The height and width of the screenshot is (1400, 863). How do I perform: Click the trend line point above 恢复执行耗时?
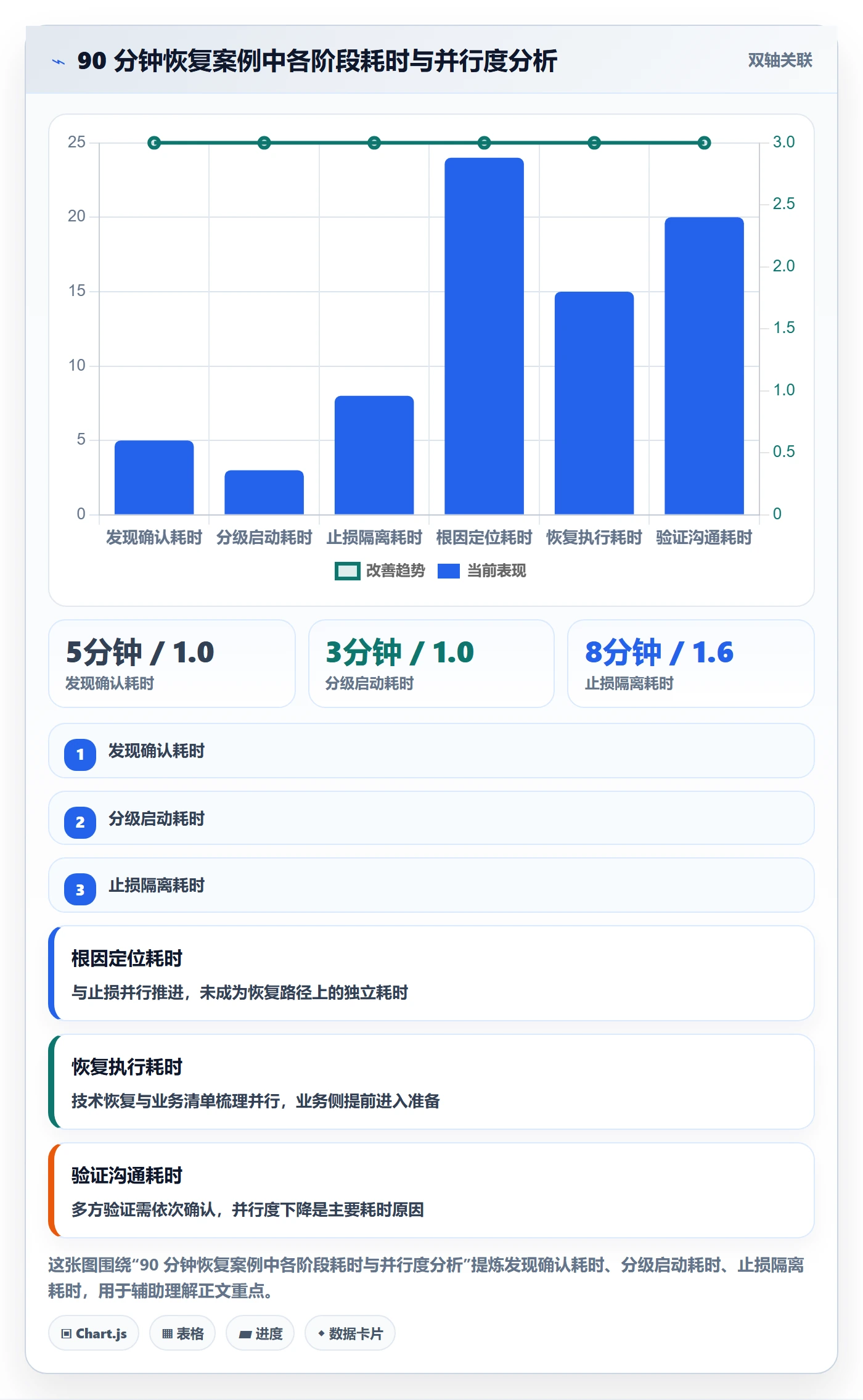594,143
